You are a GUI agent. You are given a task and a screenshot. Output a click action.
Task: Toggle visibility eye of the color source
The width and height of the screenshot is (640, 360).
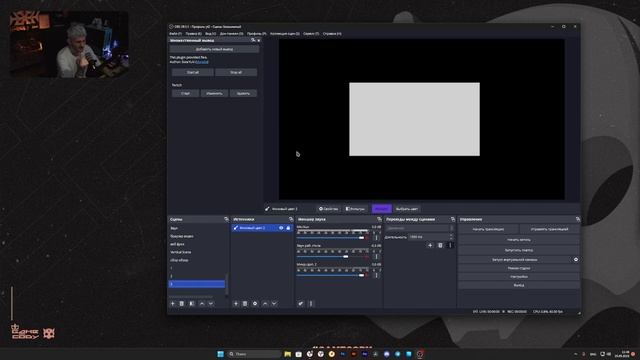click(281, 228)
